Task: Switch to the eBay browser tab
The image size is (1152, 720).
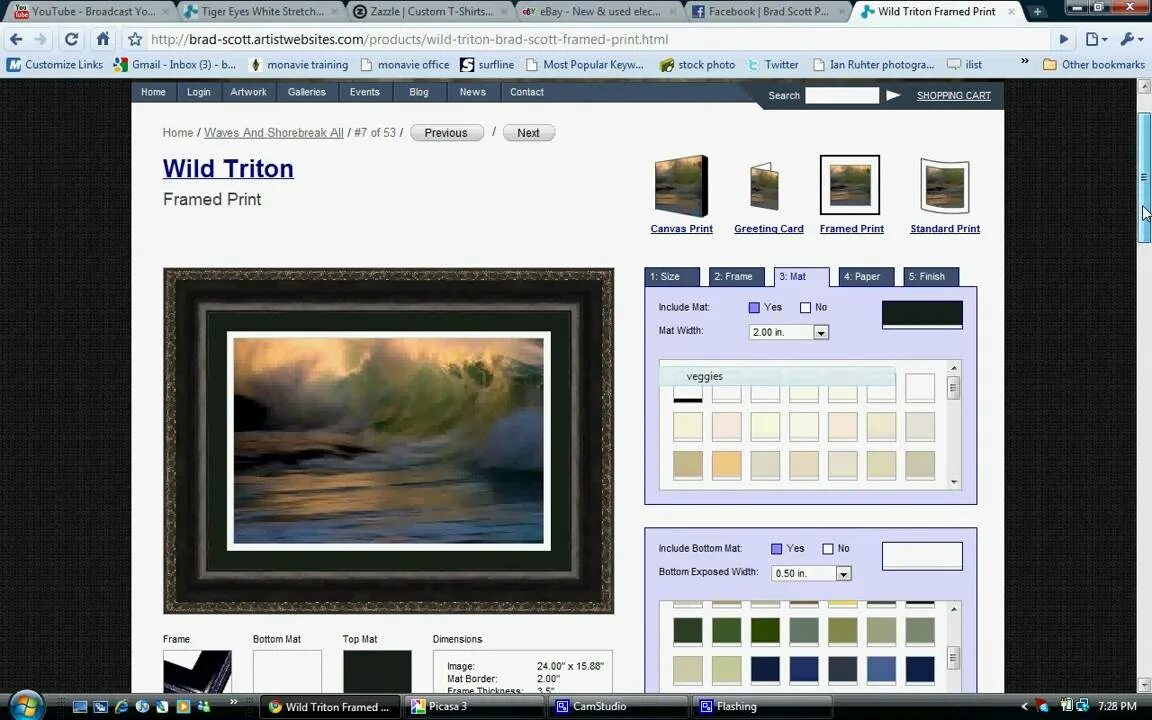Action: [600, 12]
